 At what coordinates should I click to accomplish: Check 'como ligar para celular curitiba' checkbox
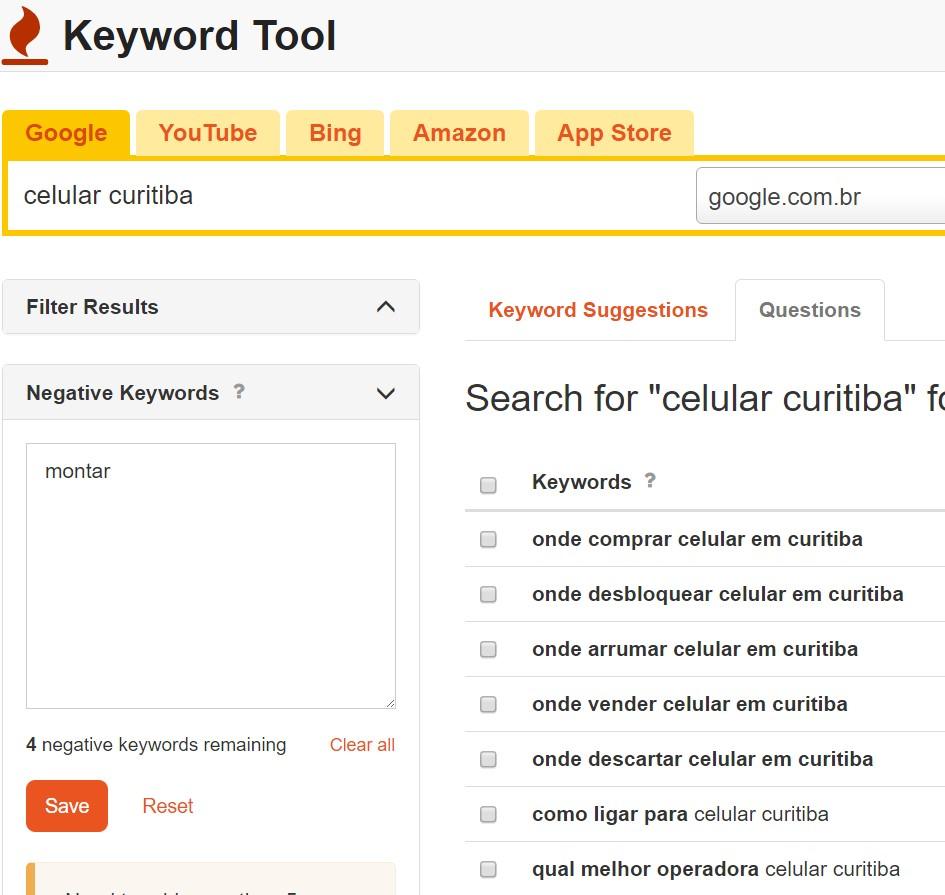click(x=488, y=814)
